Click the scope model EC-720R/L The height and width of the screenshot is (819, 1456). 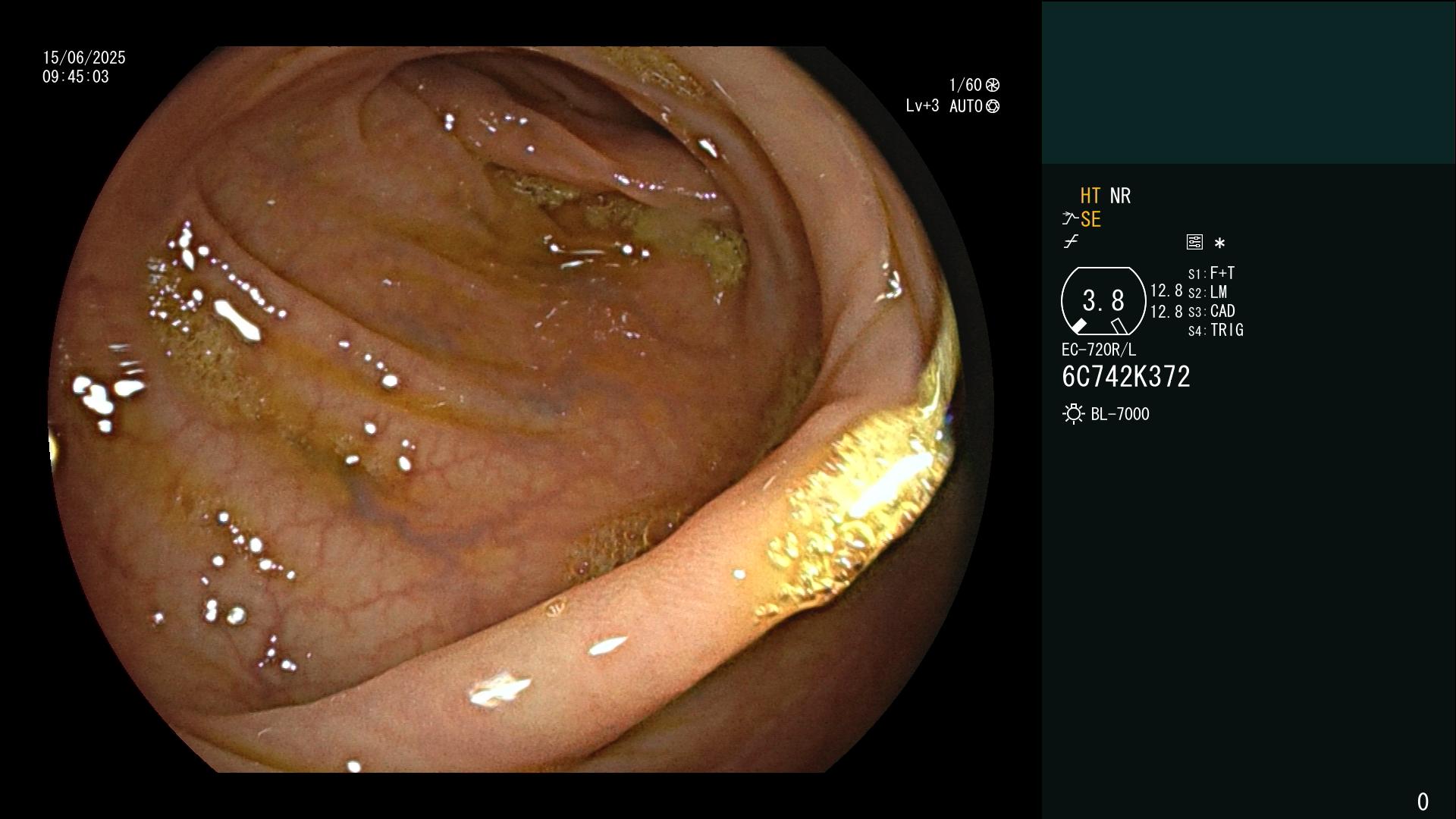[x=1099, y=350]
